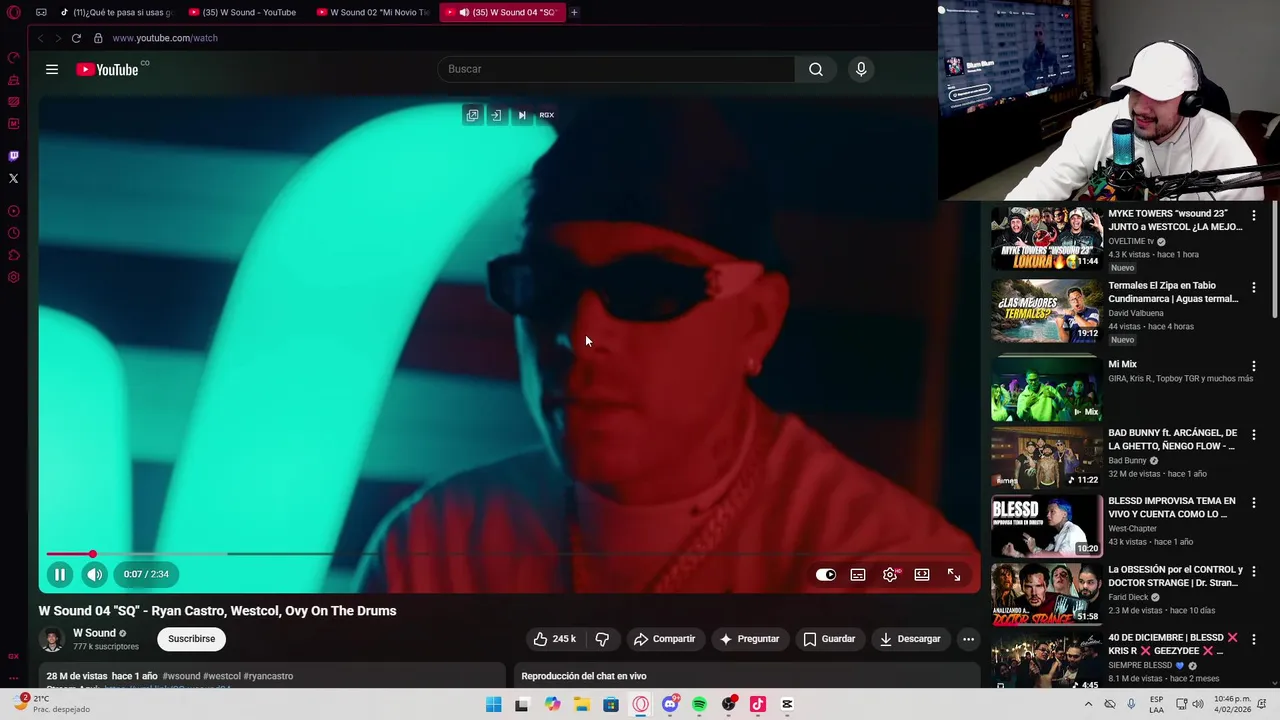Screen dimensions: 1280x720
Task: Open options menu for MYKE TOWERS video
Action: [x=1254, y=215]
